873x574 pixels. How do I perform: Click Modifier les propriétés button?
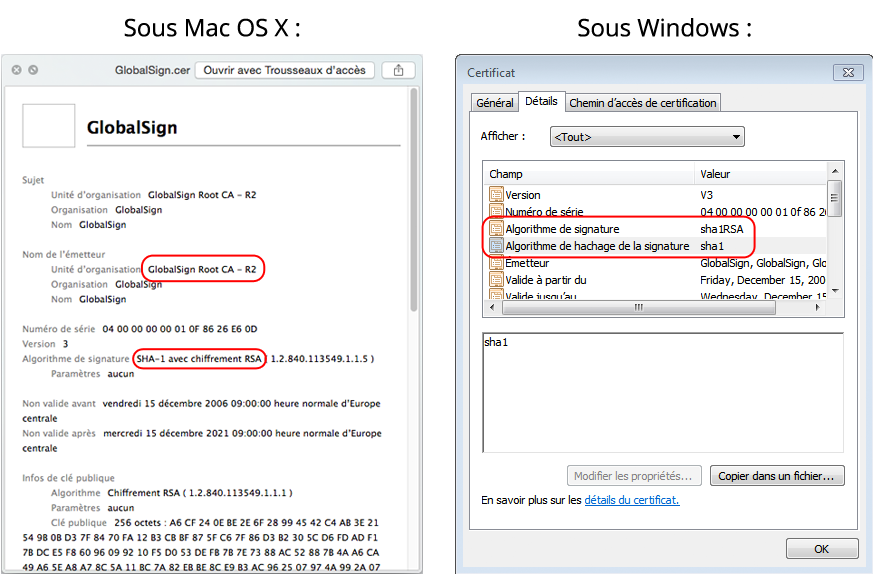(634, 476)
